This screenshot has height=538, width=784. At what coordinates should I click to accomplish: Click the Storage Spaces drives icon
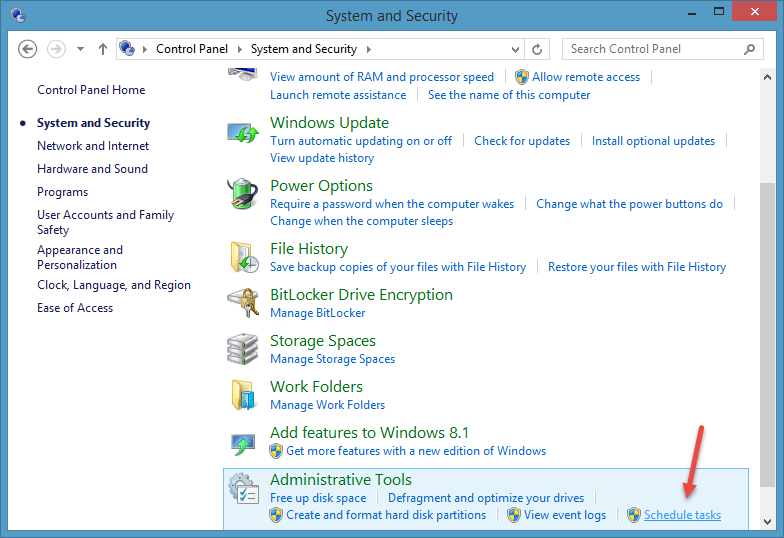point(244,350)
